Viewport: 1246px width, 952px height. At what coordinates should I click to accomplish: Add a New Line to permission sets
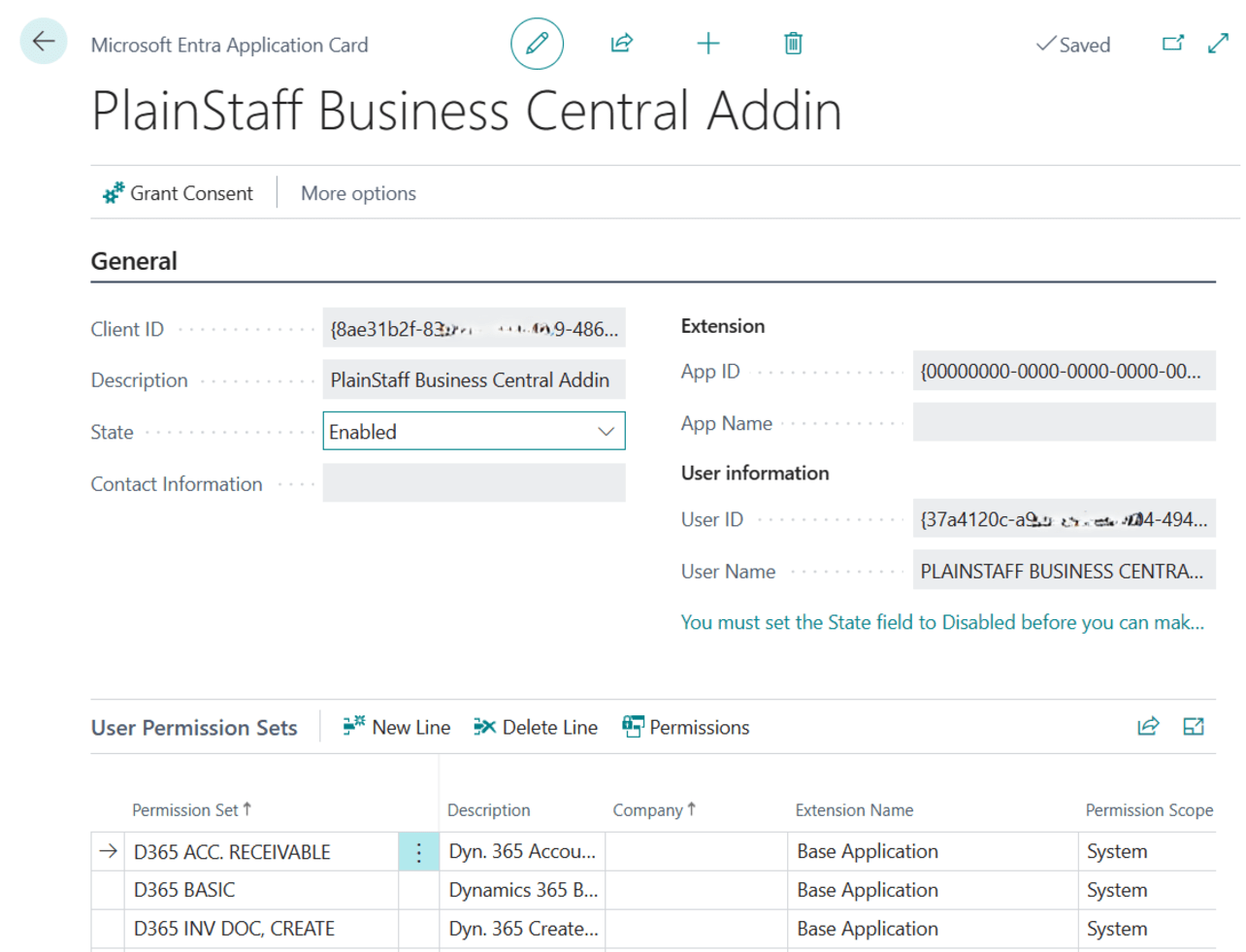click(x=396, y=727)
